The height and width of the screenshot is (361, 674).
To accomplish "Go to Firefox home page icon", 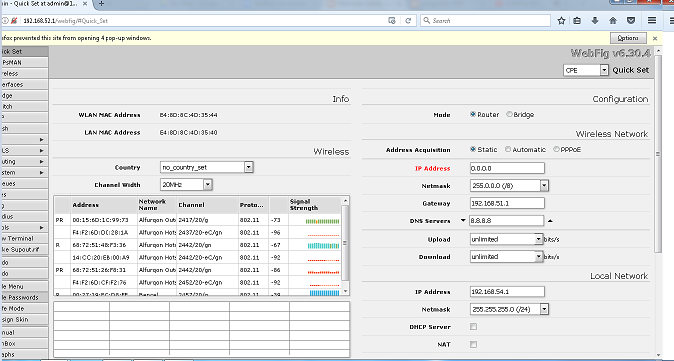I will (613, 21).
